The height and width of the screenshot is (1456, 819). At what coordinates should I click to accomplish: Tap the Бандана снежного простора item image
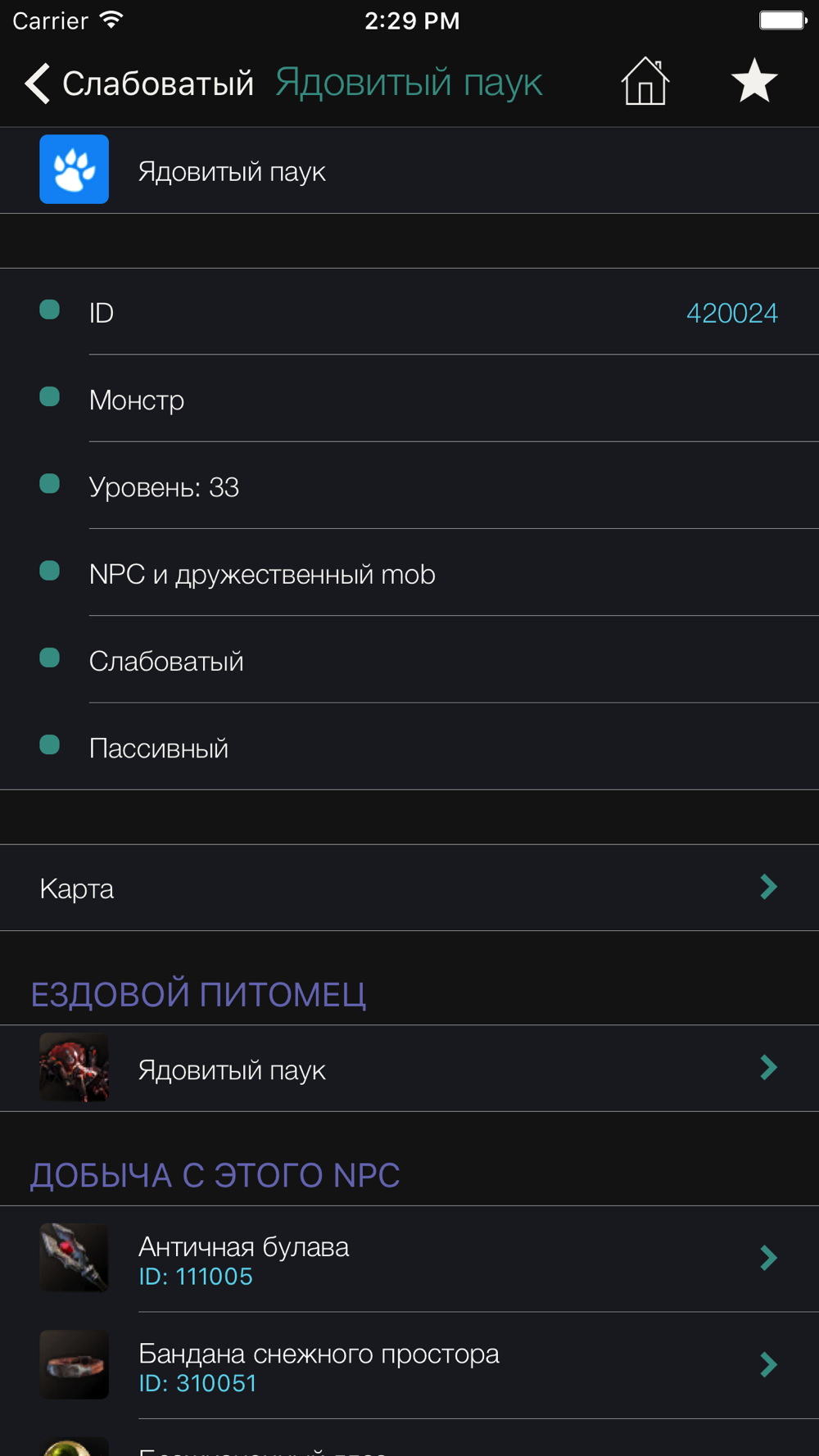tap(75, 1364)
